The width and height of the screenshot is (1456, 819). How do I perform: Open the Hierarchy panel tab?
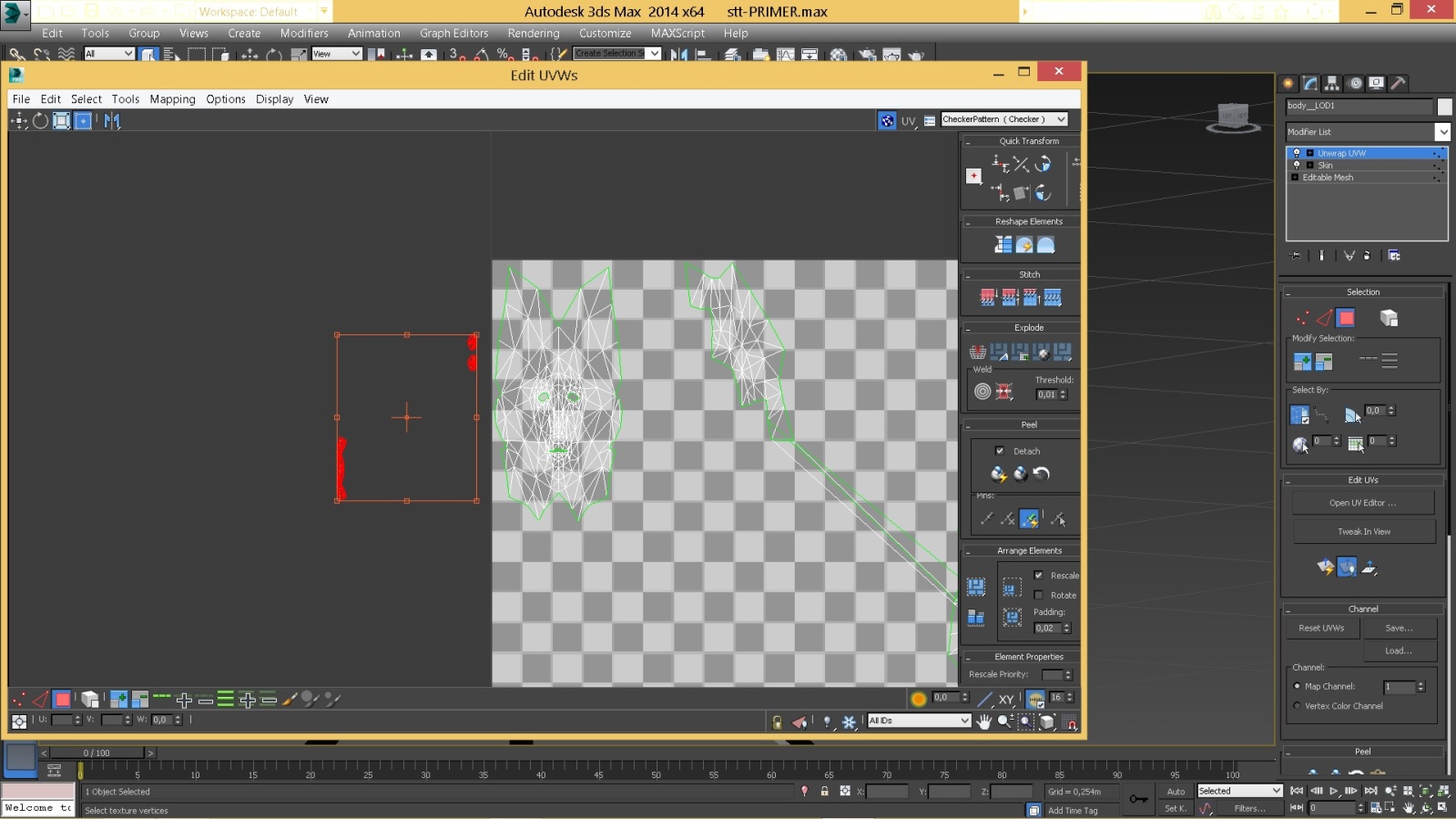[x=1332, y=83]
